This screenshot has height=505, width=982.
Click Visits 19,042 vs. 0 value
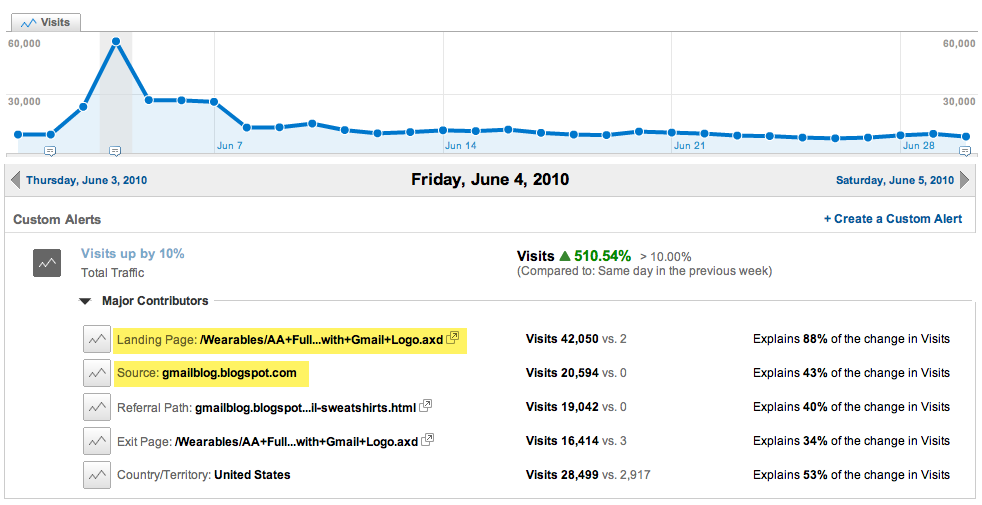tap(576, 407)
